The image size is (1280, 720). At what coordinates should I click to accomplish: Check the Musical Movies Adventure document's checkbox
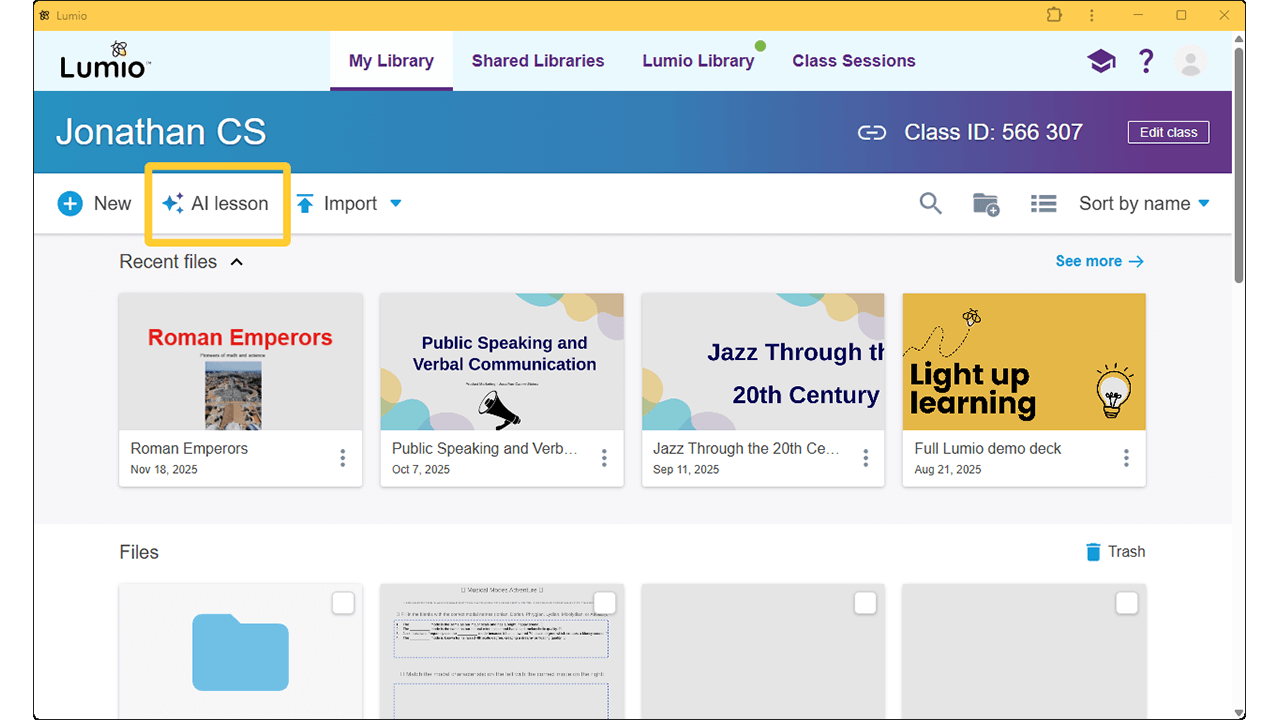(x=604, y=603)
